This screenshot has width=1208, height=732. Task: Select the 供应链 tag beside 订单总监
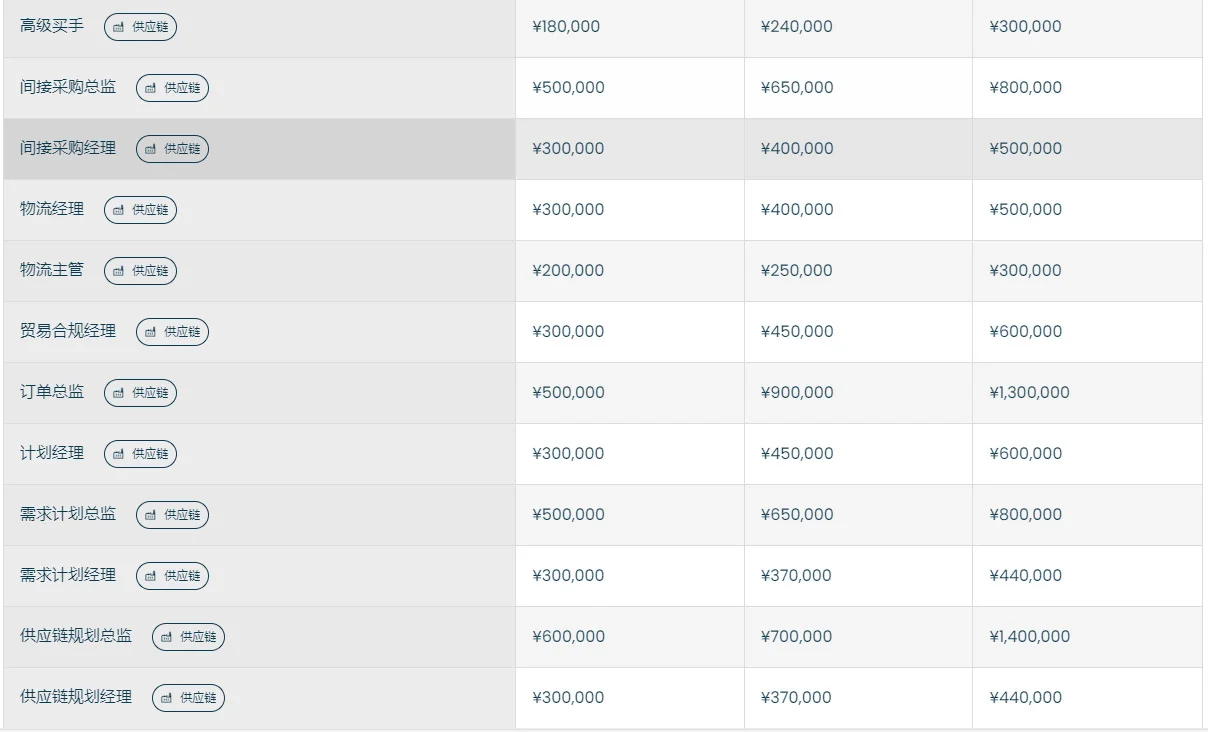[140, 393]
